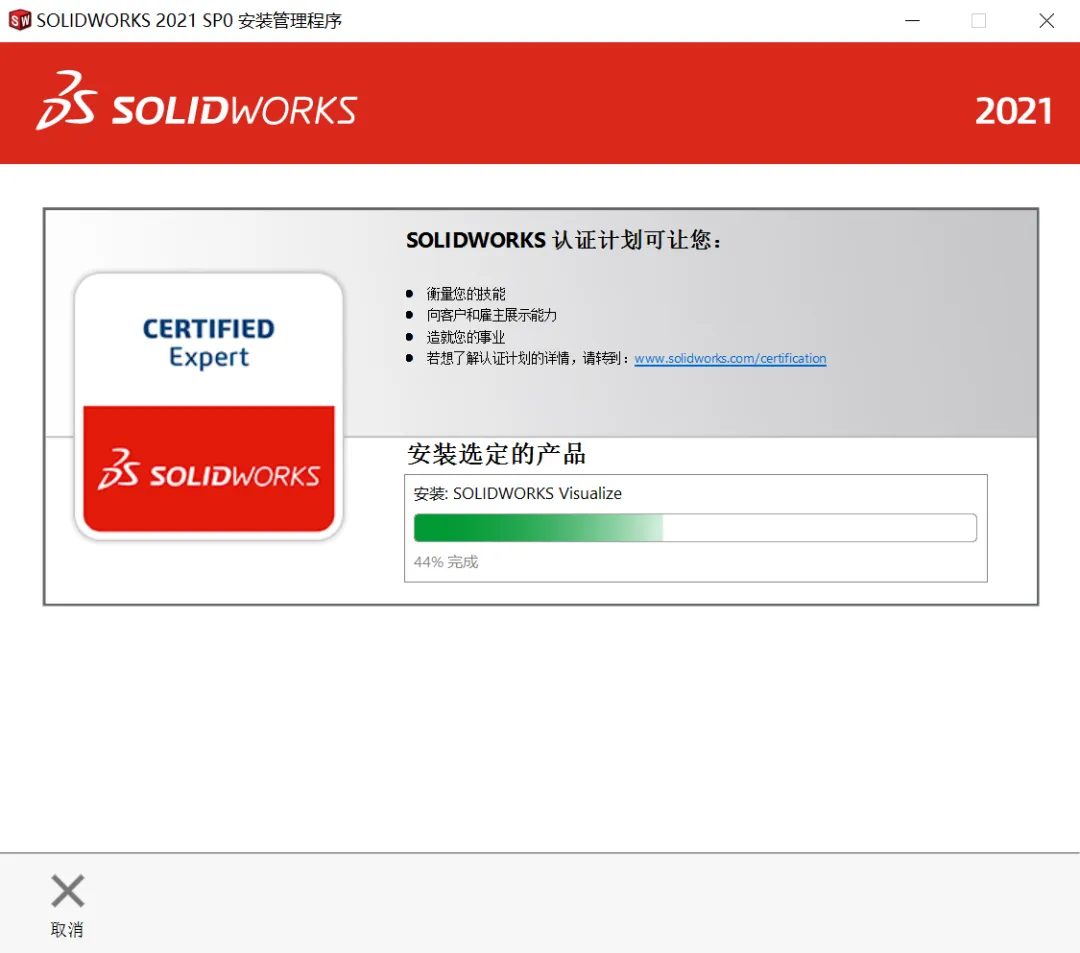Click the '向客户和雇主展示能力' bullet text
1080x953 pixels.
pyautogui.click(x=491, y=315)
